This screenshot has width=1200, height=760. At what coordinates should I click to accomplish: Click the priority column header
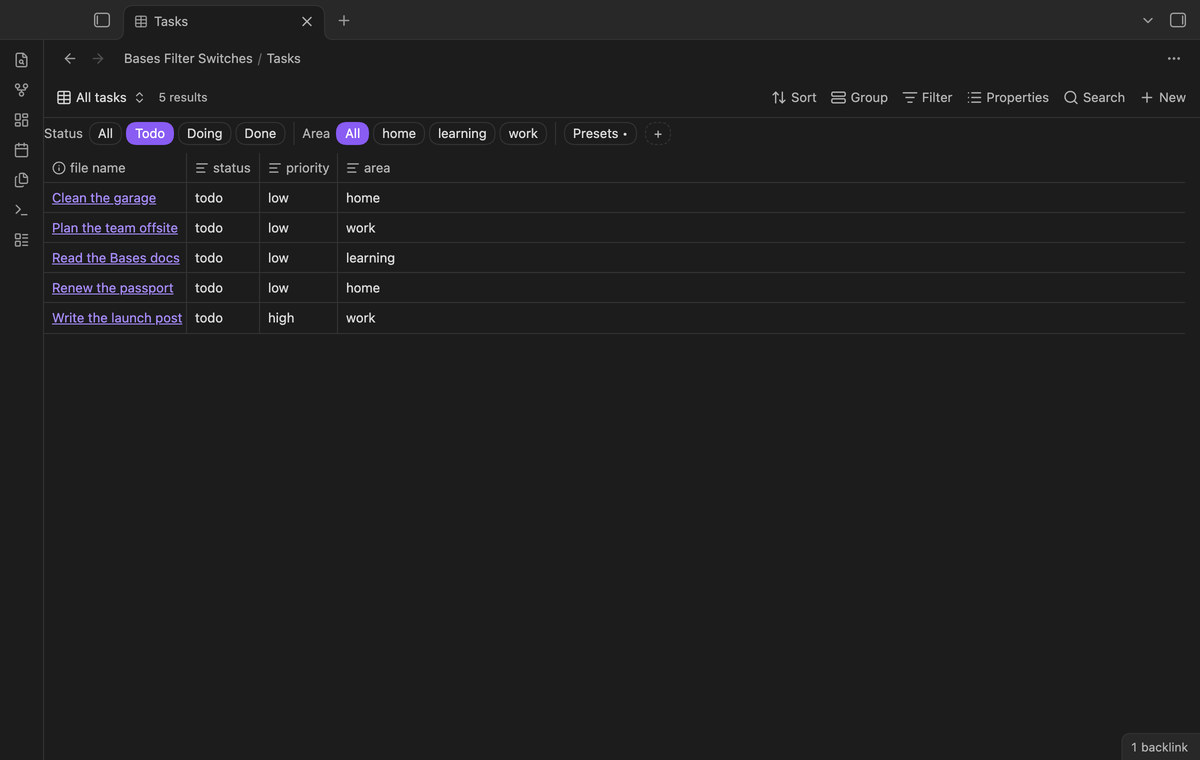[x=299, y=168]
